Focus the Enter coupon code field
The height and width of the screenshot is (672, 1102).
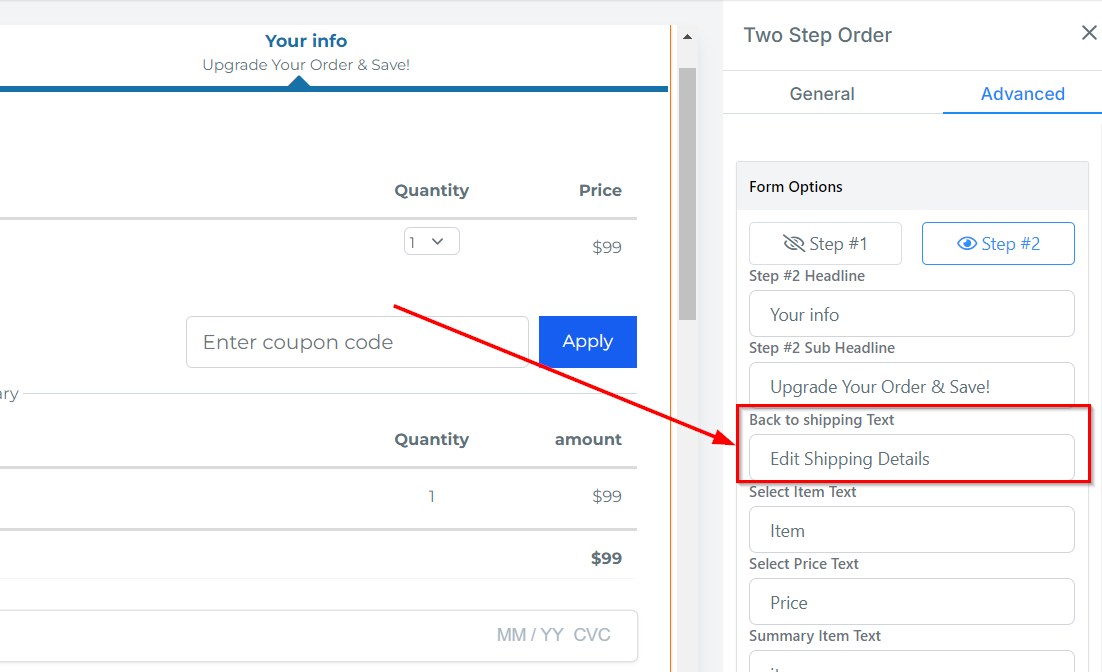tap(357, 342)
